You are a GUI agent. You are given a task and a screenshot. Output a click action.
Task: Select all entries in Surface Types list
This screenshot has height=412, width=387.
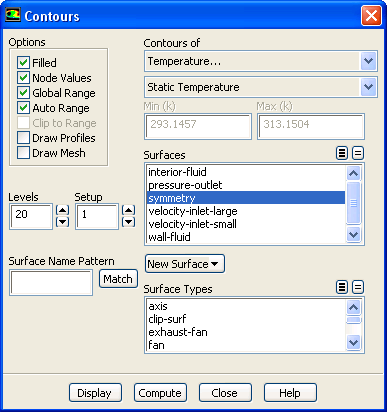[342, 287]
